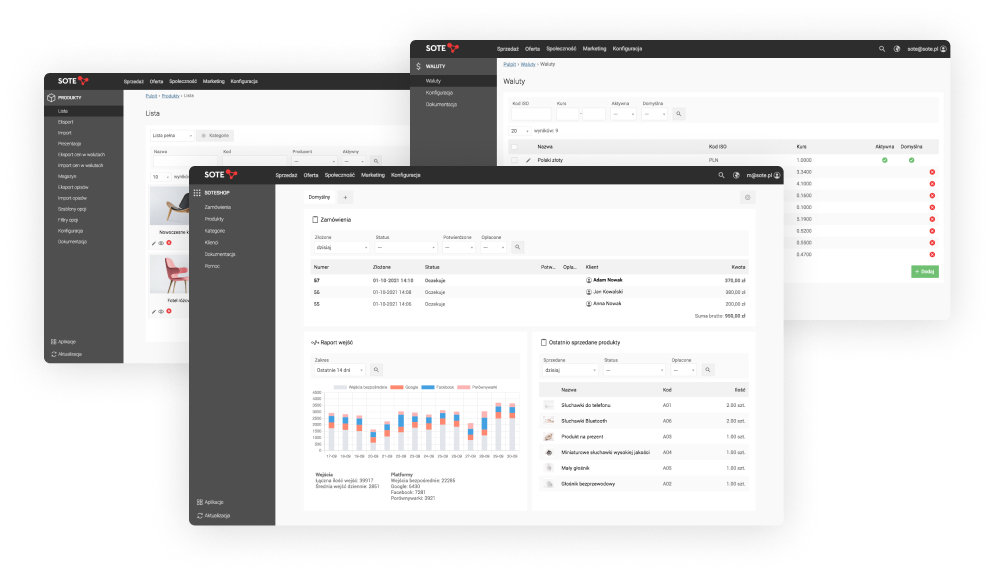The height and width of the screenshot is (574, 995).
Task: Check the select-all checkbox in the Waluty table header
Action: point(514,146)
